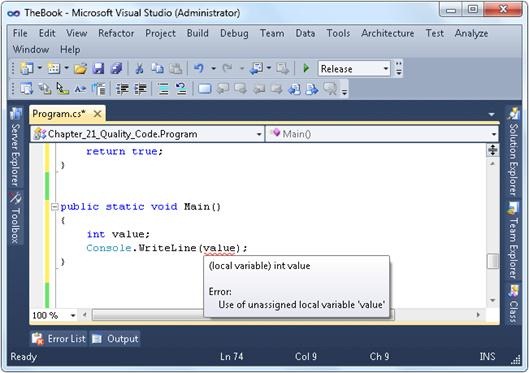Click the Redo arrow icon
Screen dimensions: 529x373
[x=228, y=69]
